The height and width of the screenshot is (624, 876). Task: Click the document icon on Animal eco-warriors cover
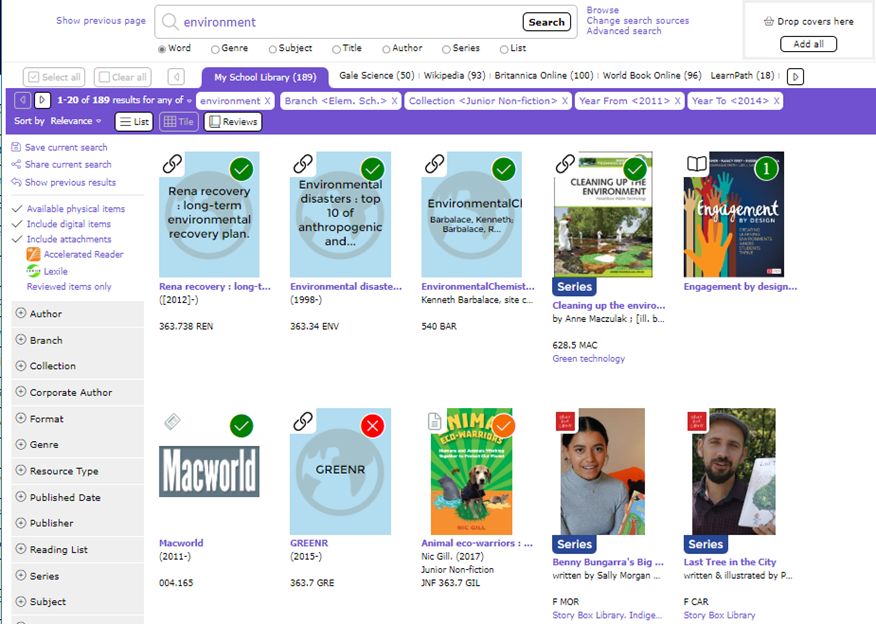coord(434,421)
